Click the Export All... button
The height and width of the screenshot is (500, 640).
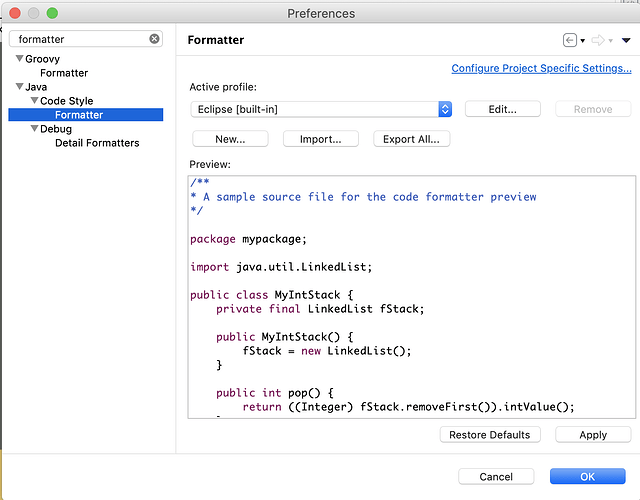(411, 139)
